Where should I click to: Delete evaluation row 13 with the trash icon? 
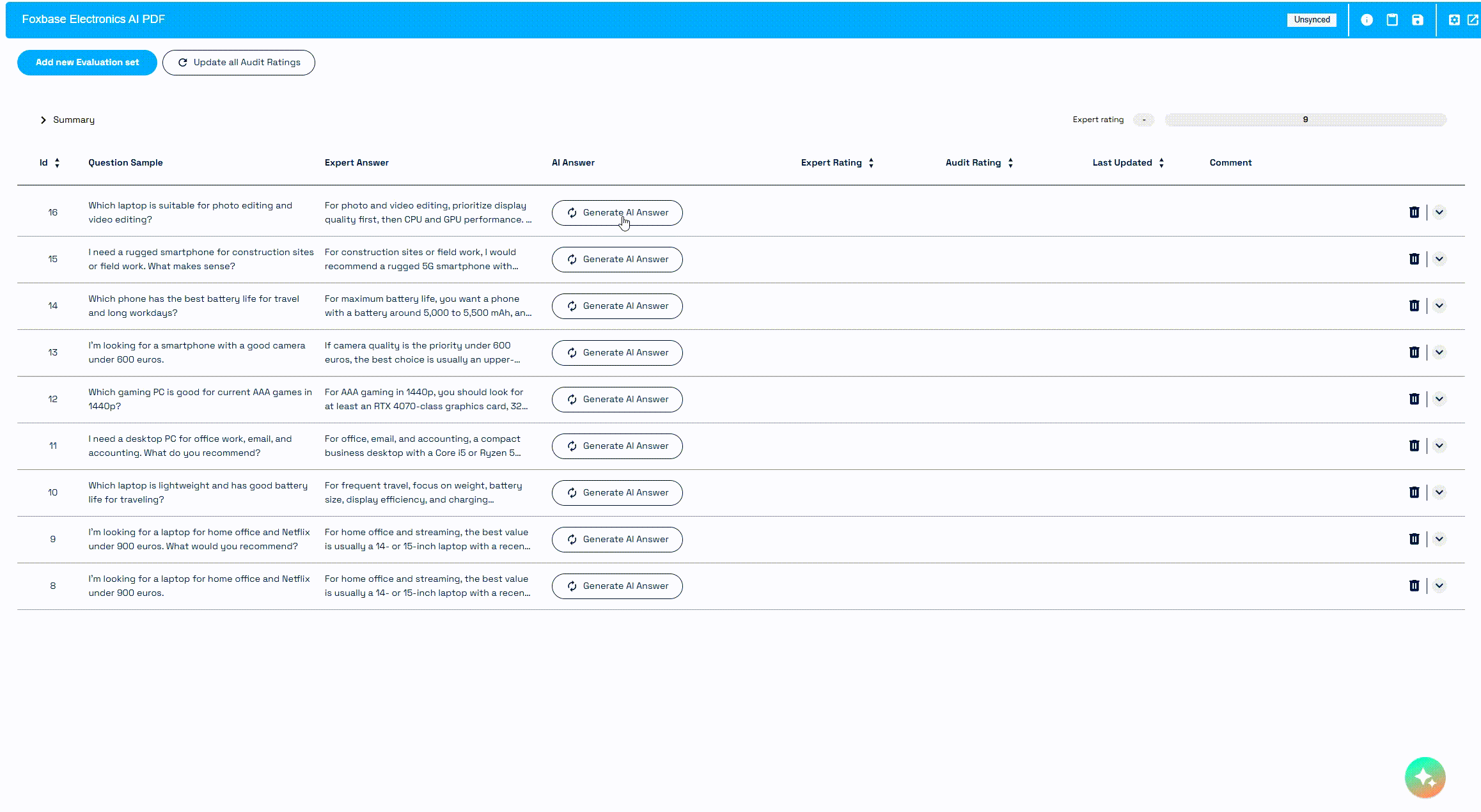tap(1414, 352)
